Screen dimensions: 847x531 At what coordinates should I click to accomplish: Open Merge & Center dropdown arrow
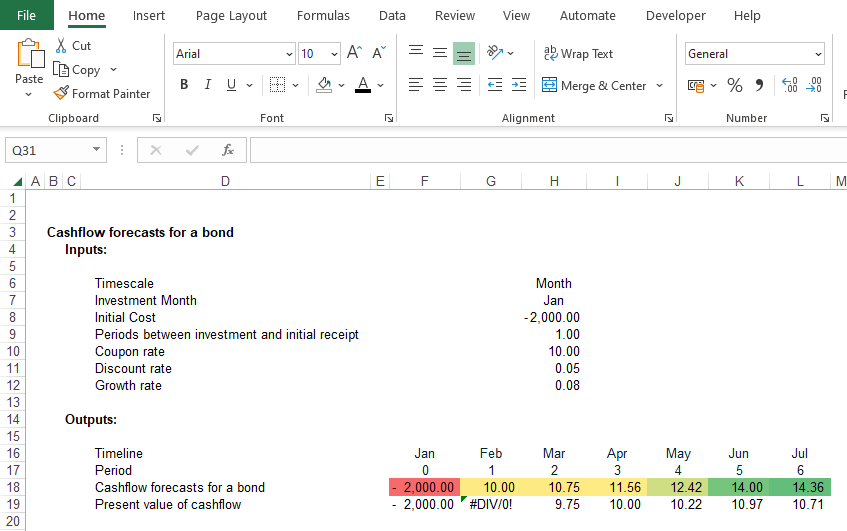660,86
